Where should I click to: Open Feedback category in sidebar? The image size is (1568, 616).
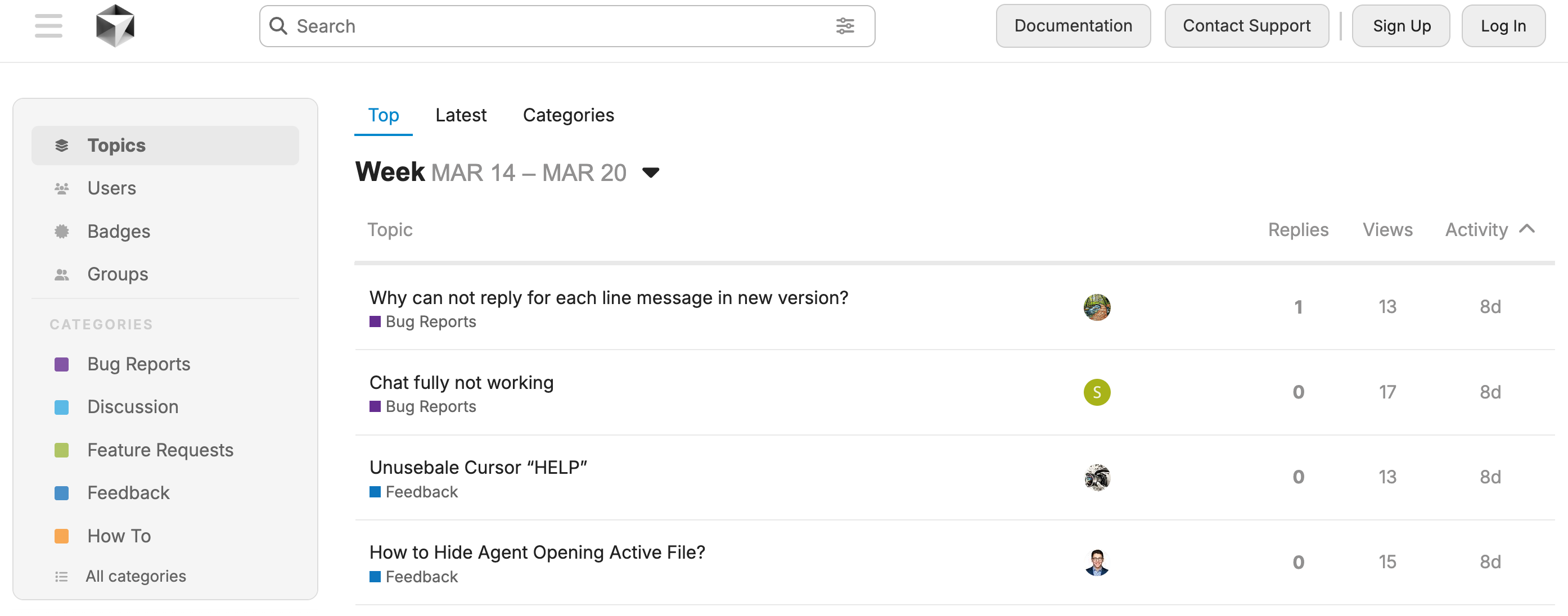(128, 492)
